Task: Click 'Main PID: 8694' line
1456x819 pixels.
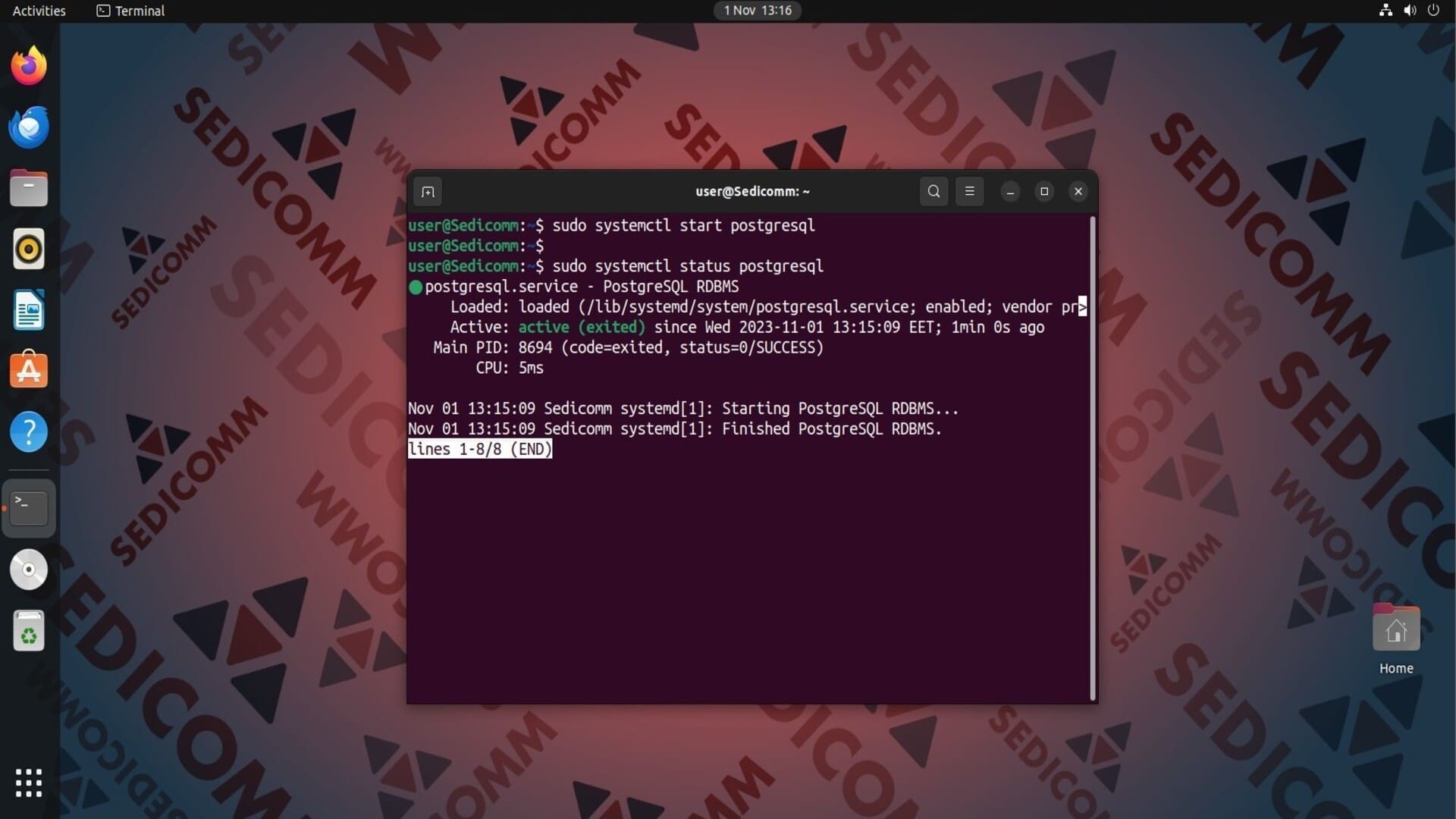Action: tap(628, 347)
